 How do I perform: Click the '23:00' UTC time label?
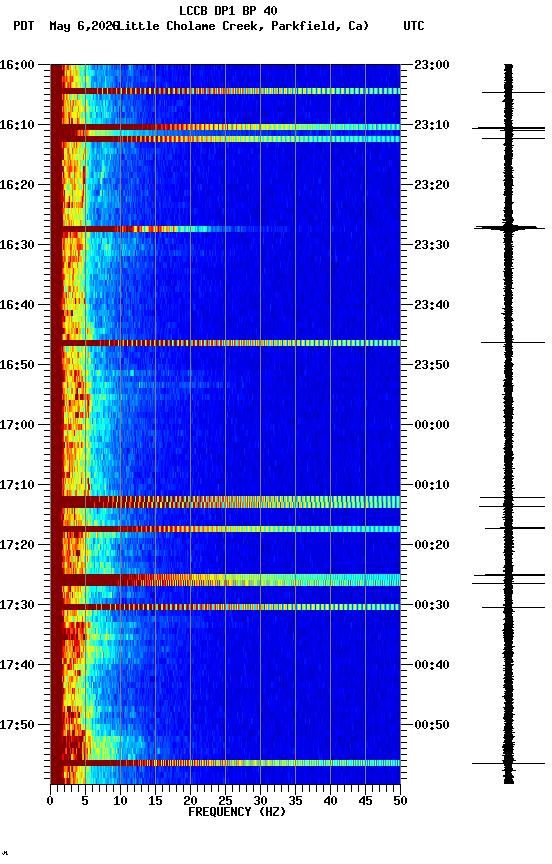[432, 65]
